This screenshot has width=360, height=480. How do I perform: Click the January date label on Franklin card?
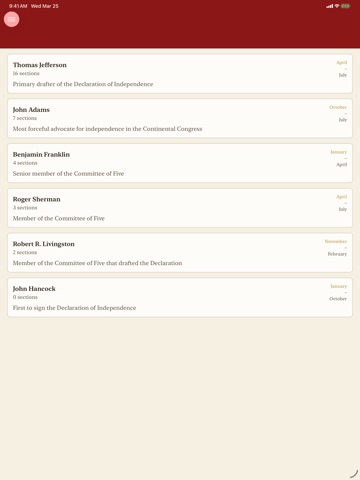pyautogui.click(x=339, y=152)
